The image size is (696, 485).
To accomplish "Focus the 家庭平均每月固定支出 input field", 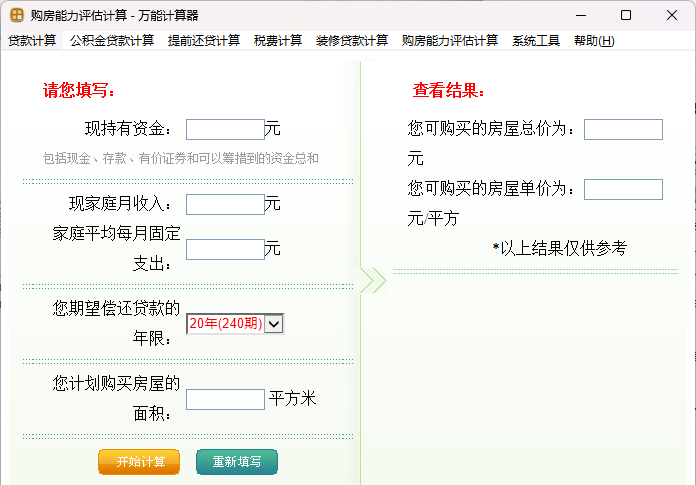I will (x=225, y=249).
